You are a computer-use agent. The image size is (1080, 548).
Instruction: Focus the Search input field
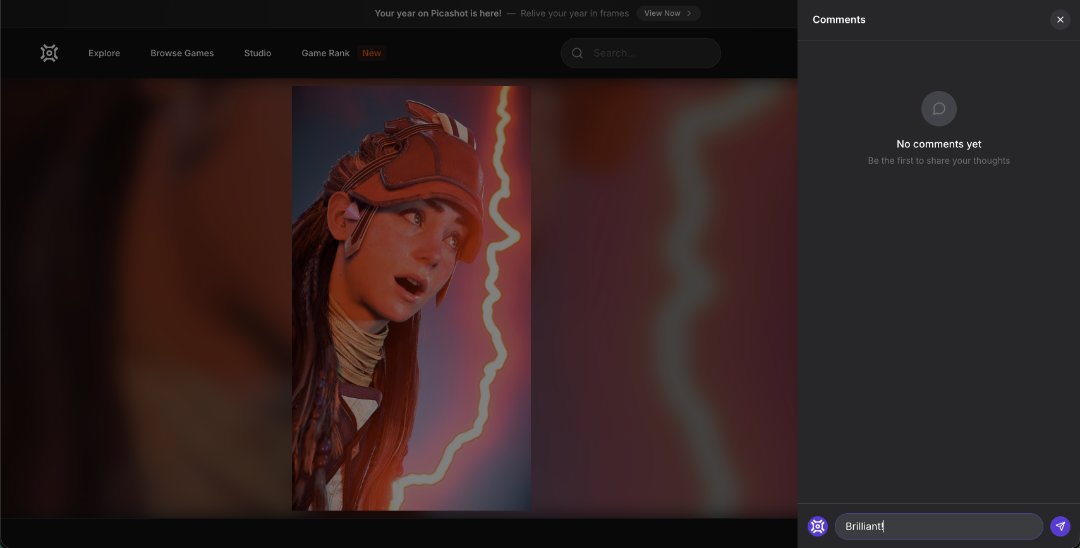pos(650,53)
